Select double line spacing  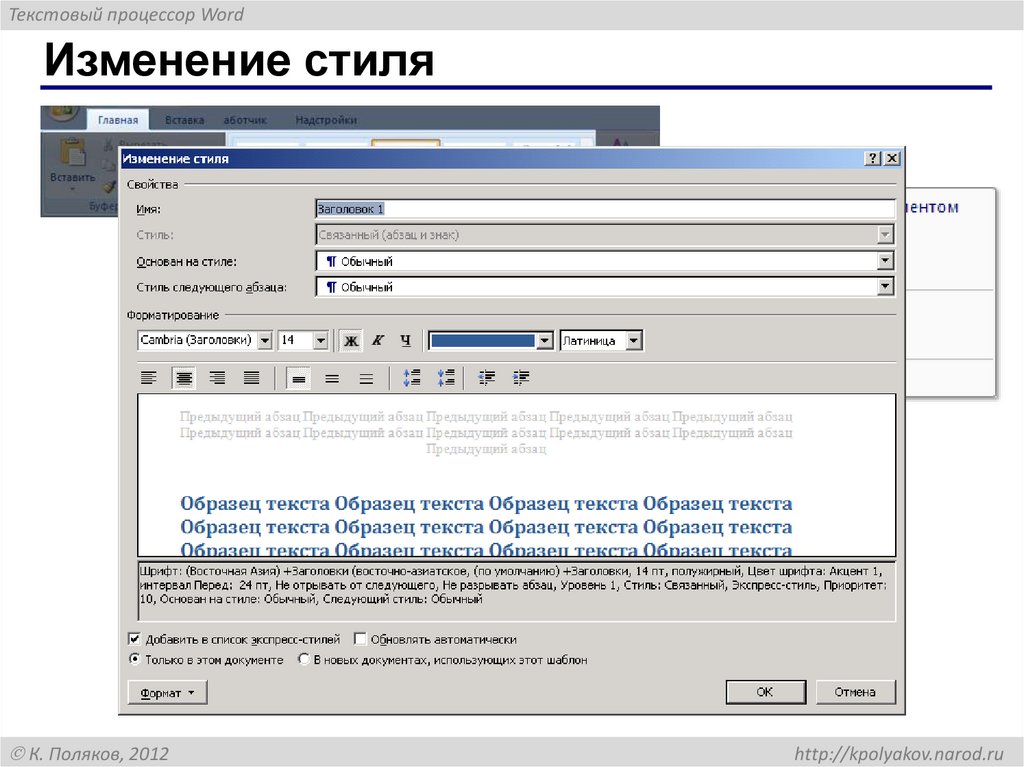[x=365, y=377]
